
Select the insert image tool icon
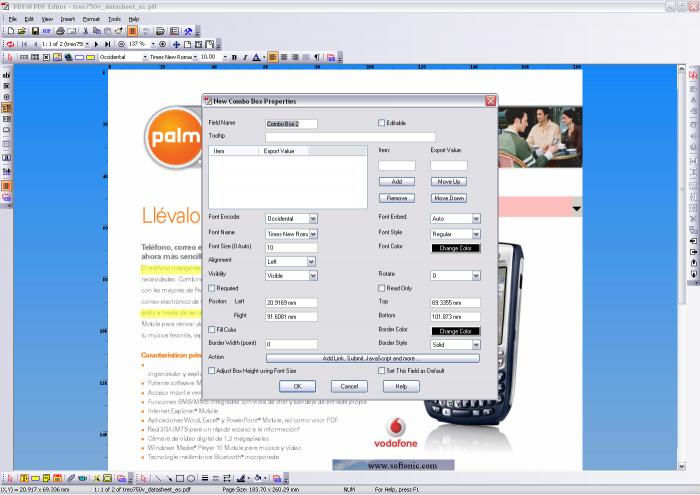[57, 57]
